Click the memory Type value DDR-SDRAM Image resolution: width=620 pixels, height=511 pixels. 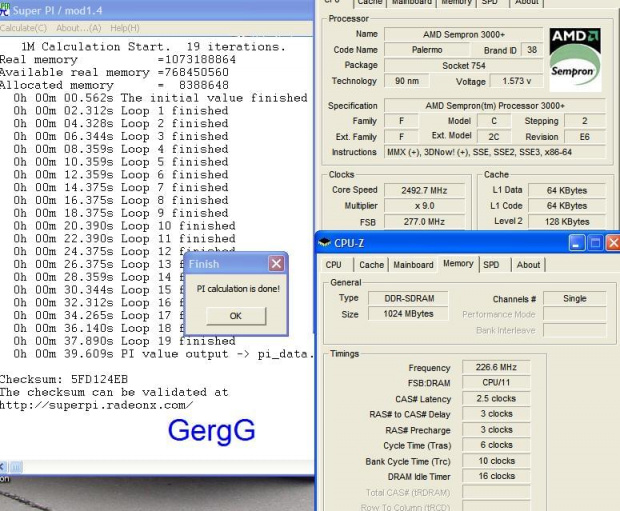point(409,298)
